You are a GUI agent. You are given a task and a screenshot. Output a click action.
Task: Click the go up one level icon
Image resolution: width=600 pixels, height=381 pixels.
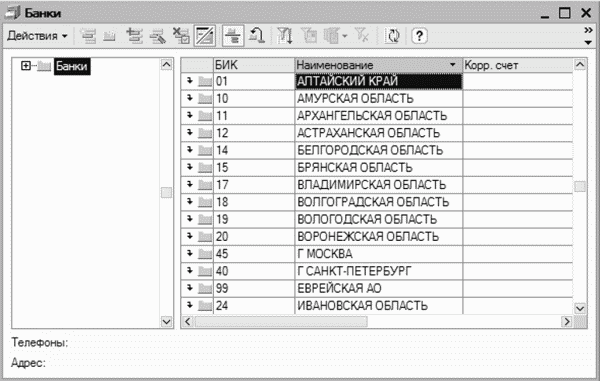click(256, 36)
